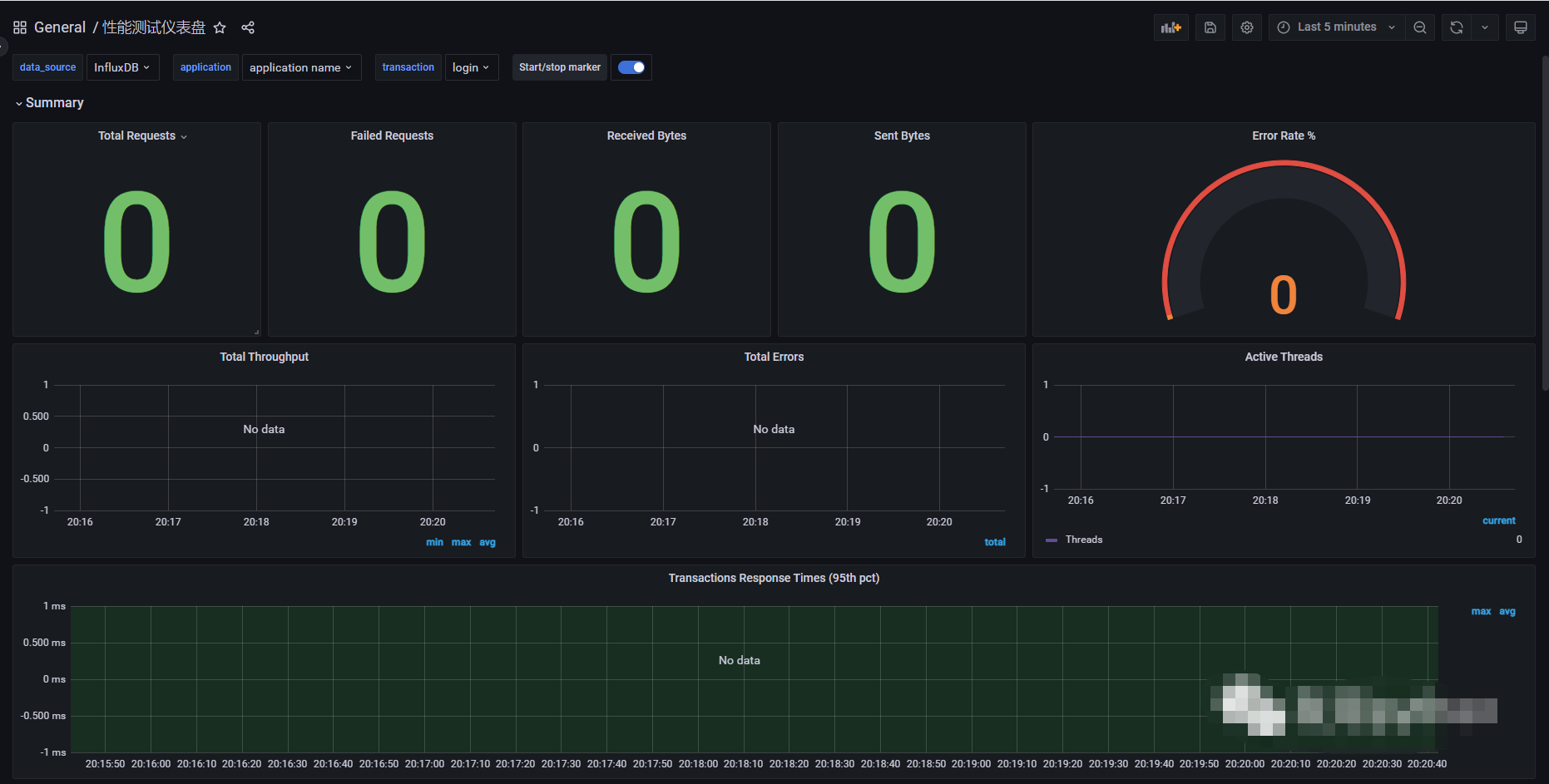The width and height of the screenshot is (1549, 784).
Task: Click the Sent Bytes panel title
Action: [902, 136]
